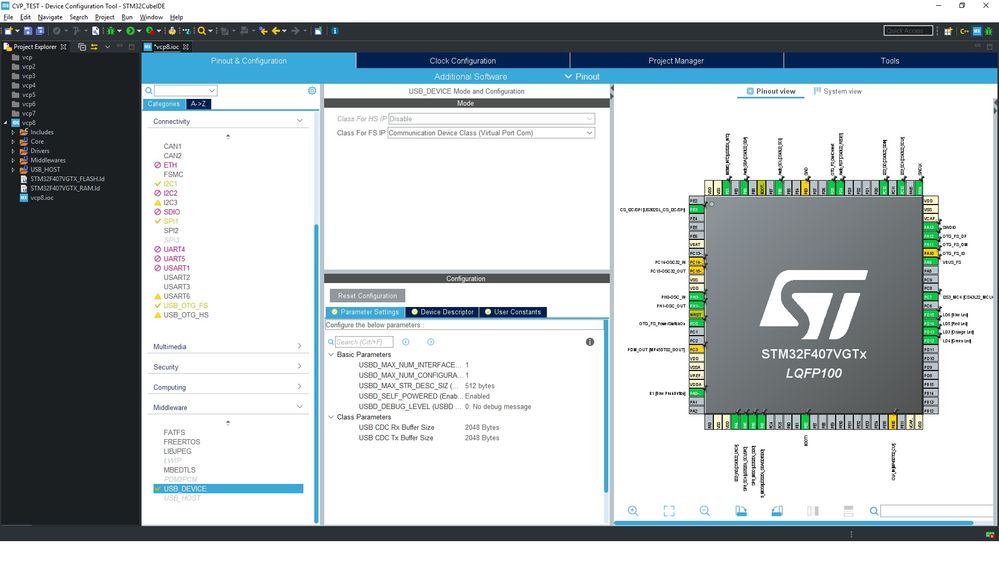The height and width of the screenshot is (562, 999).
Task: Collapse the Middleware category
Action: 299,407
